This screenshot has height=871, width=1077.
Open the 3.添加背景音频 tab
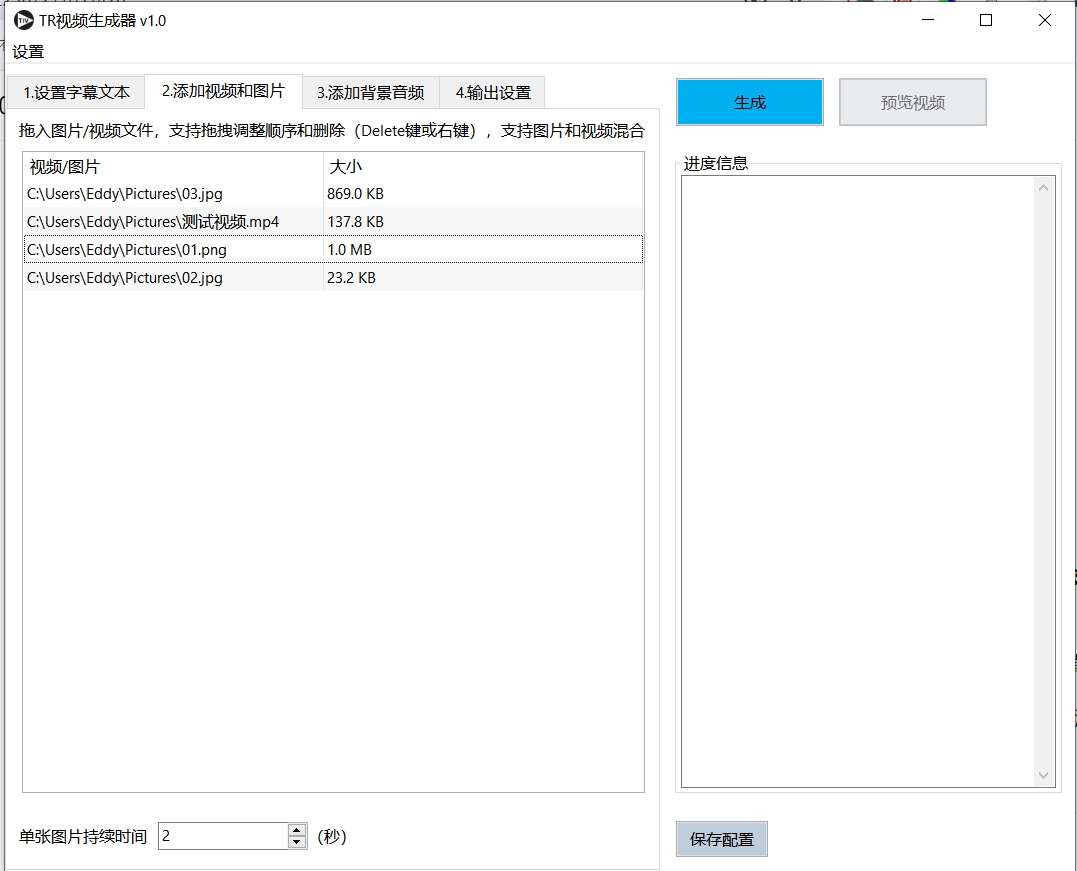[371, 93]
